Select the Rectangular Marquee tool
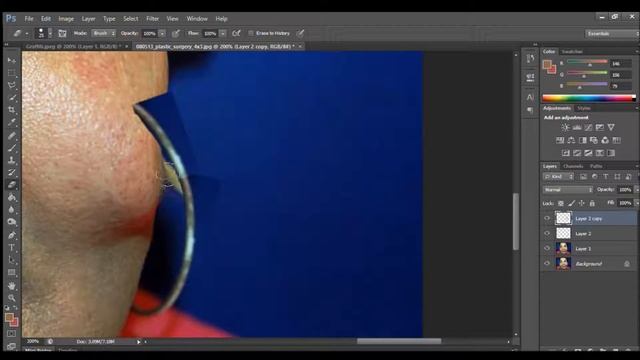The width and height of the screenshot is (640, 360). 12,73
